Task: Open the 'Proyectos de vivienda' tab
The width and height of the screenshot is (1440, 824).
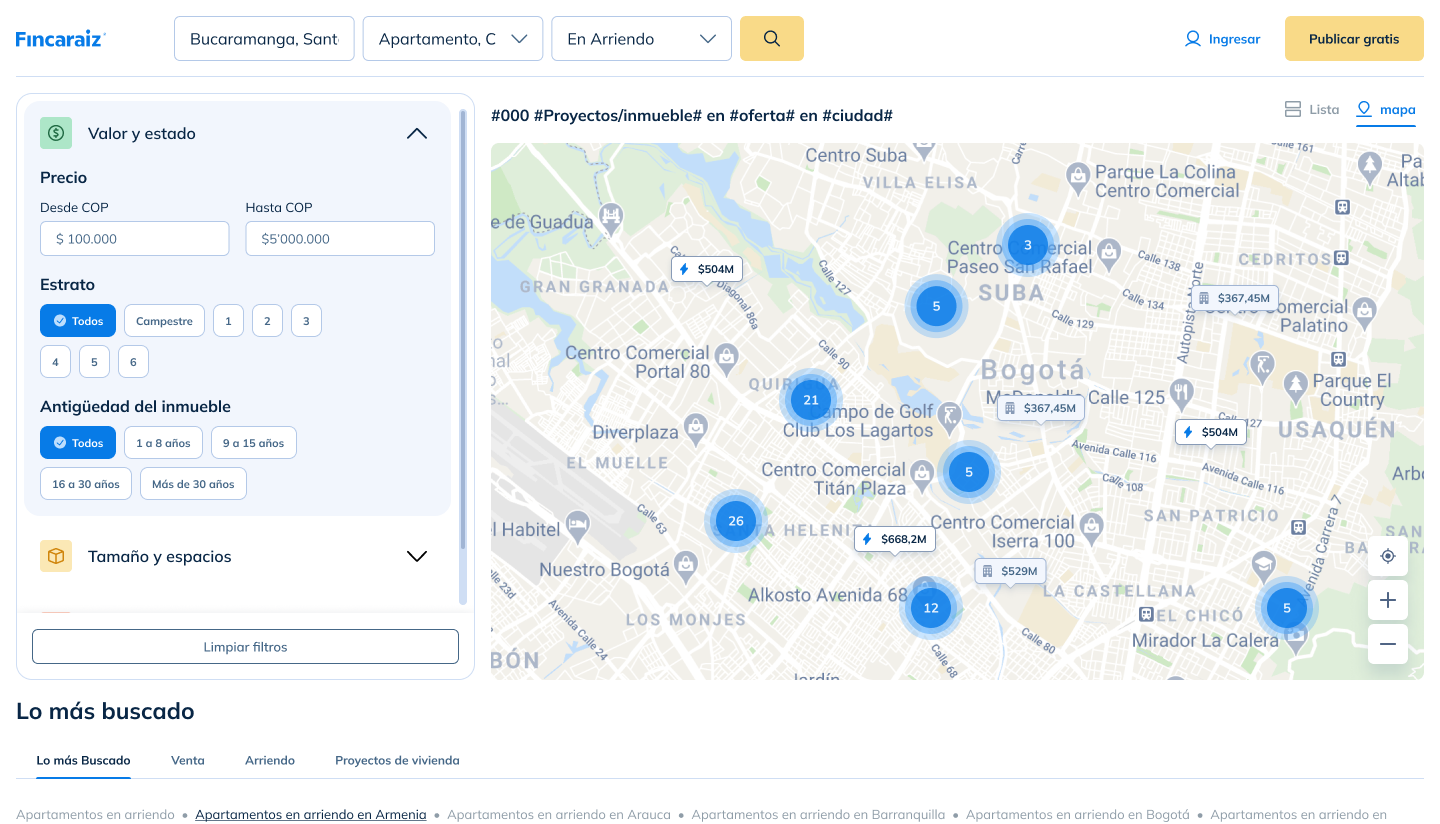Action: click(397, 760)
